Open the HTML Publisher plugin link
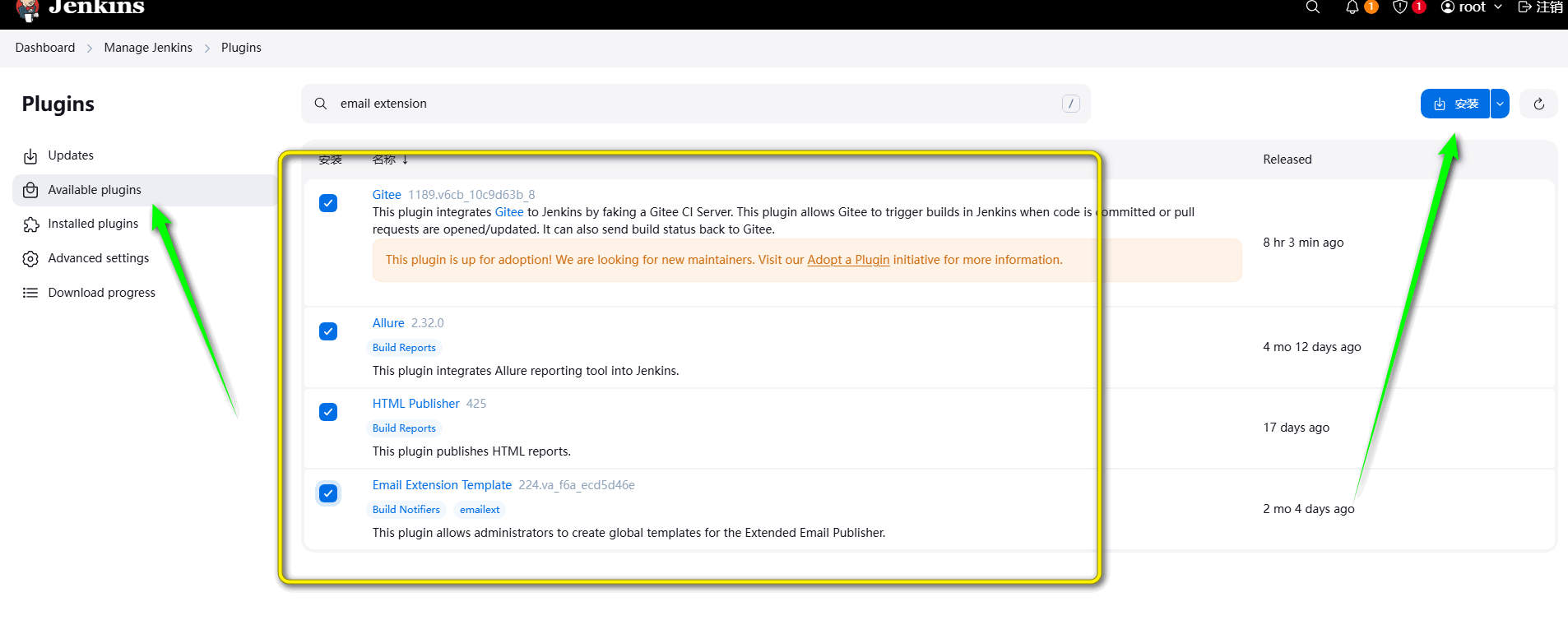This screenshot has width=1568, height=620. coord(415,404)
